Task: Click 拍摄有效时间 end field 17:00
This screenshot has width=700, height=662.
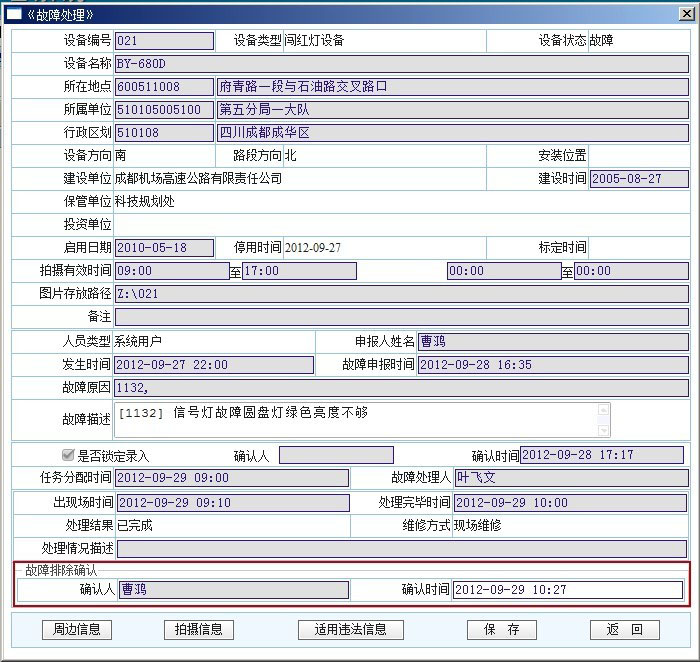Action: (x=299, y=271)
